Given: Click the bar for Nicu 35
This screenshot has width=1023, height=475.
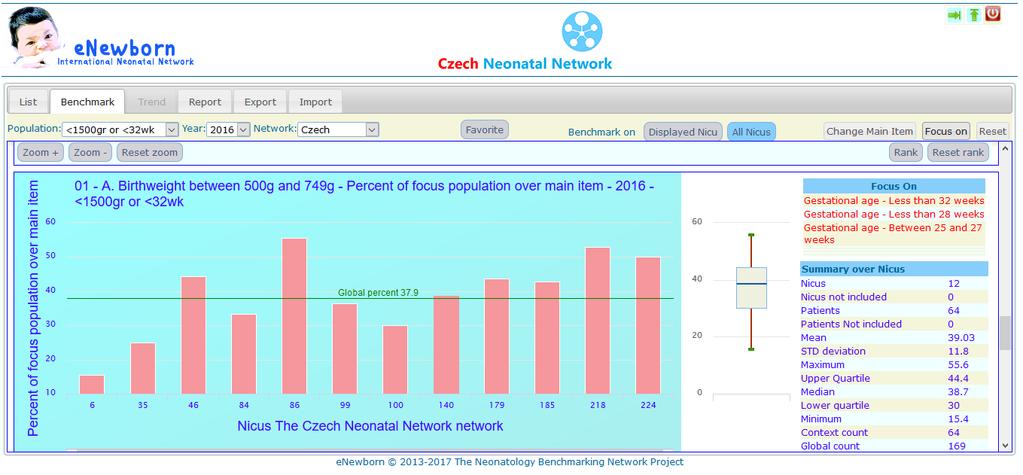Looking at the screenshot, I should [x=143, y=369].
